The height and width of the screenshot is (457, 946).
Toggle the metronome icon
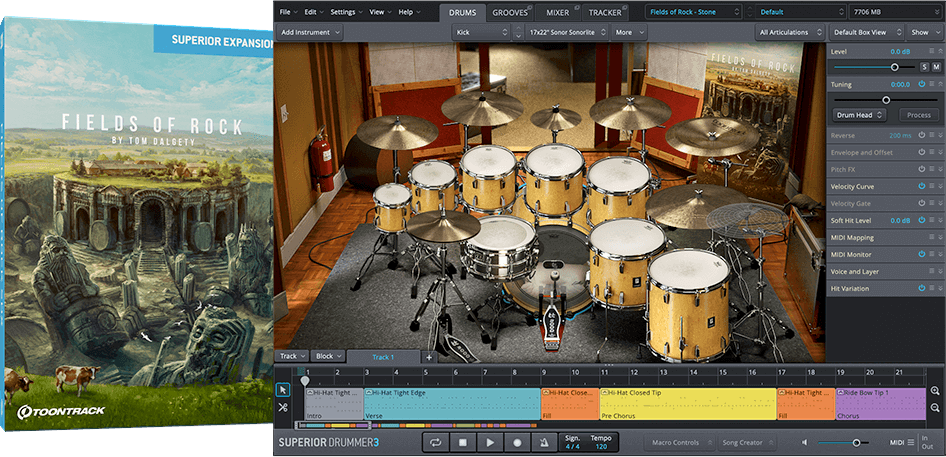click(x=544, y=441)
